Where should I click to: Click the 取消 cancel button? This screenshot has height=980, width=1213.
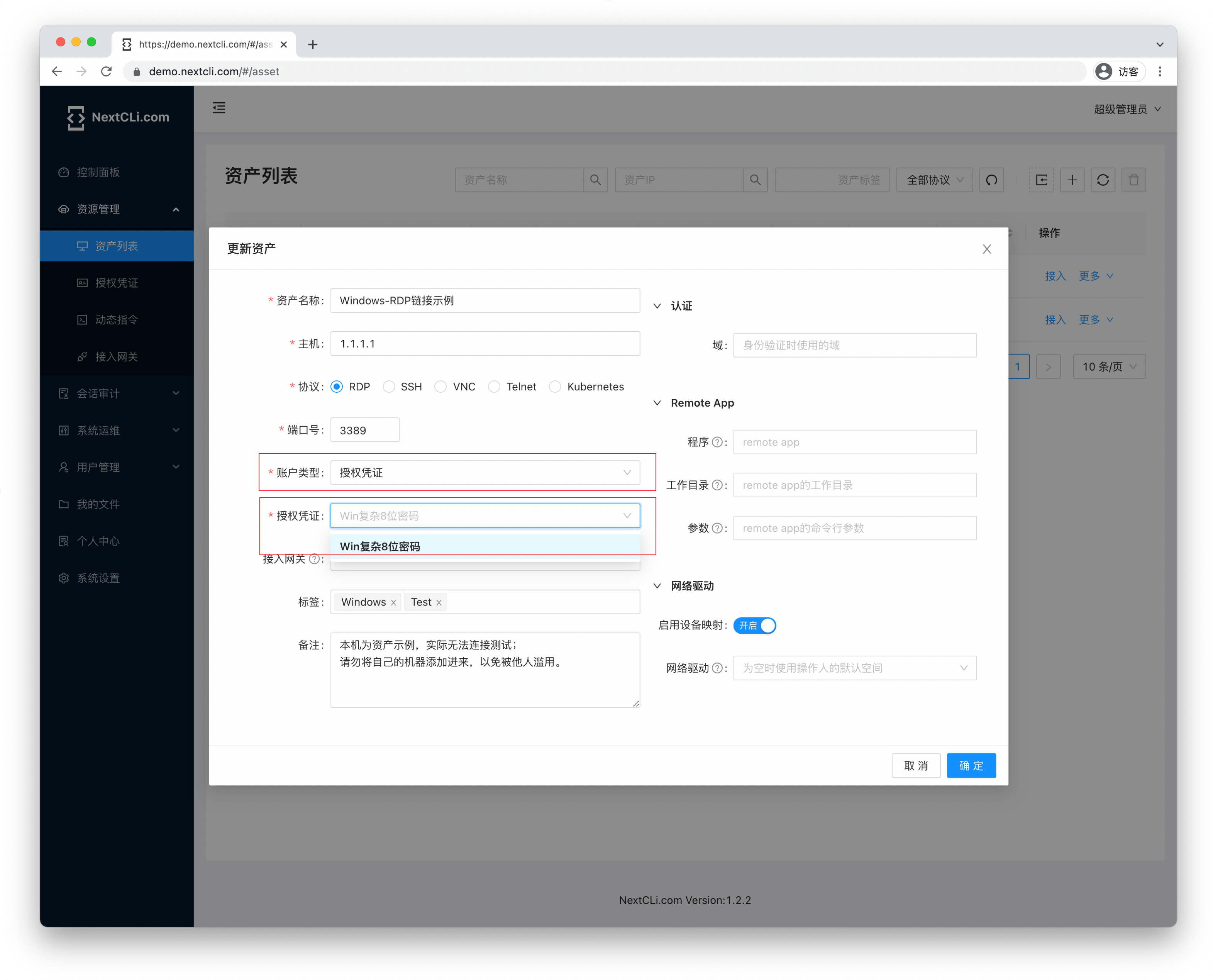[x=915, y=766]
